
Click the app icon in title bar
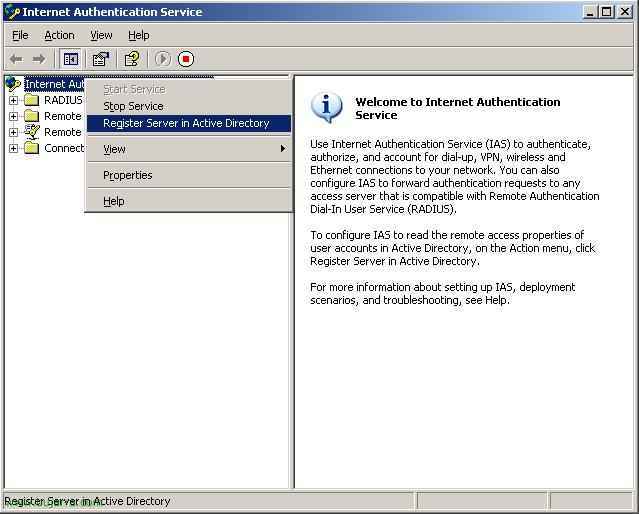(11, 12)
